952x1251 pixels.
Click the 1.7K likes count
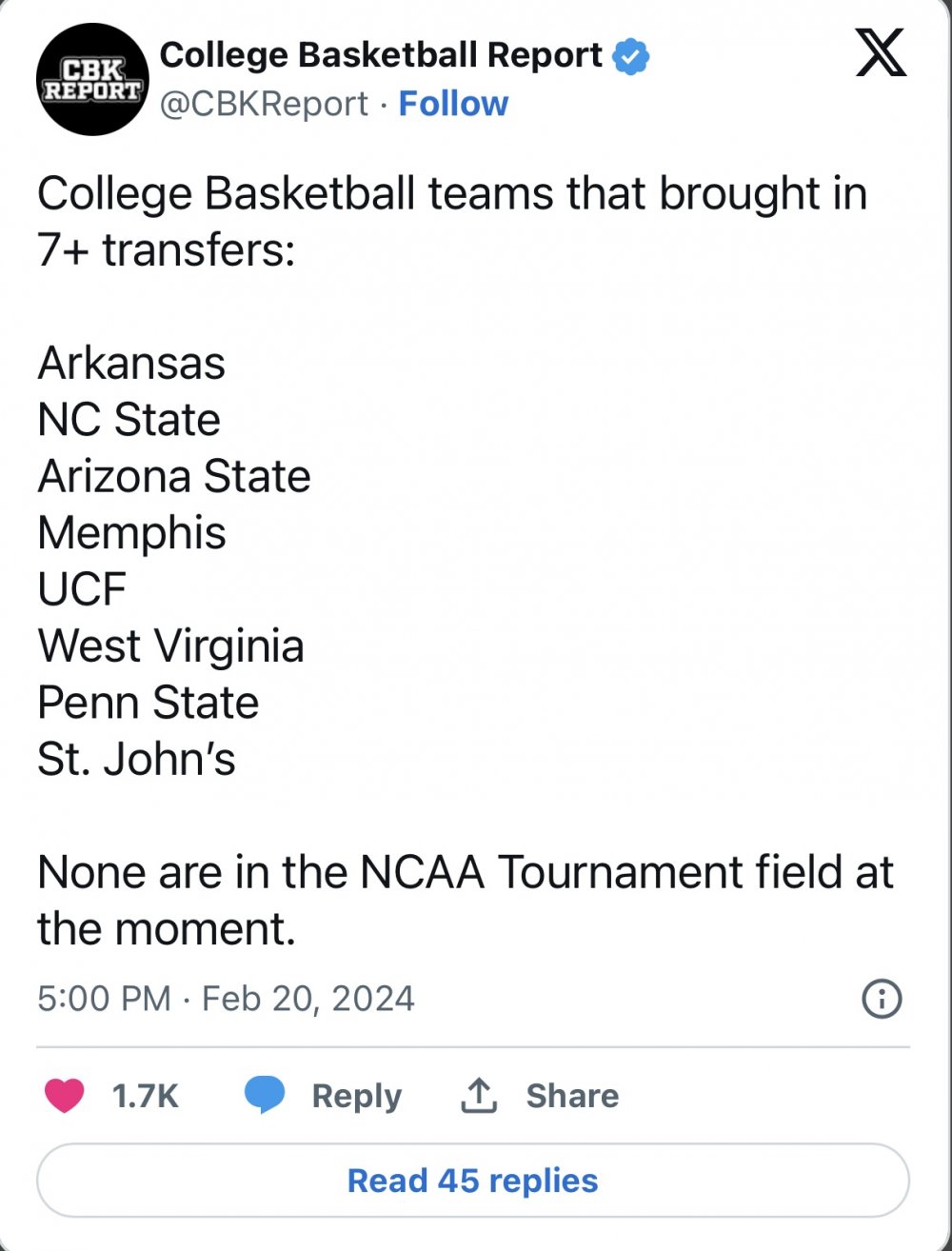[146, 1096]
